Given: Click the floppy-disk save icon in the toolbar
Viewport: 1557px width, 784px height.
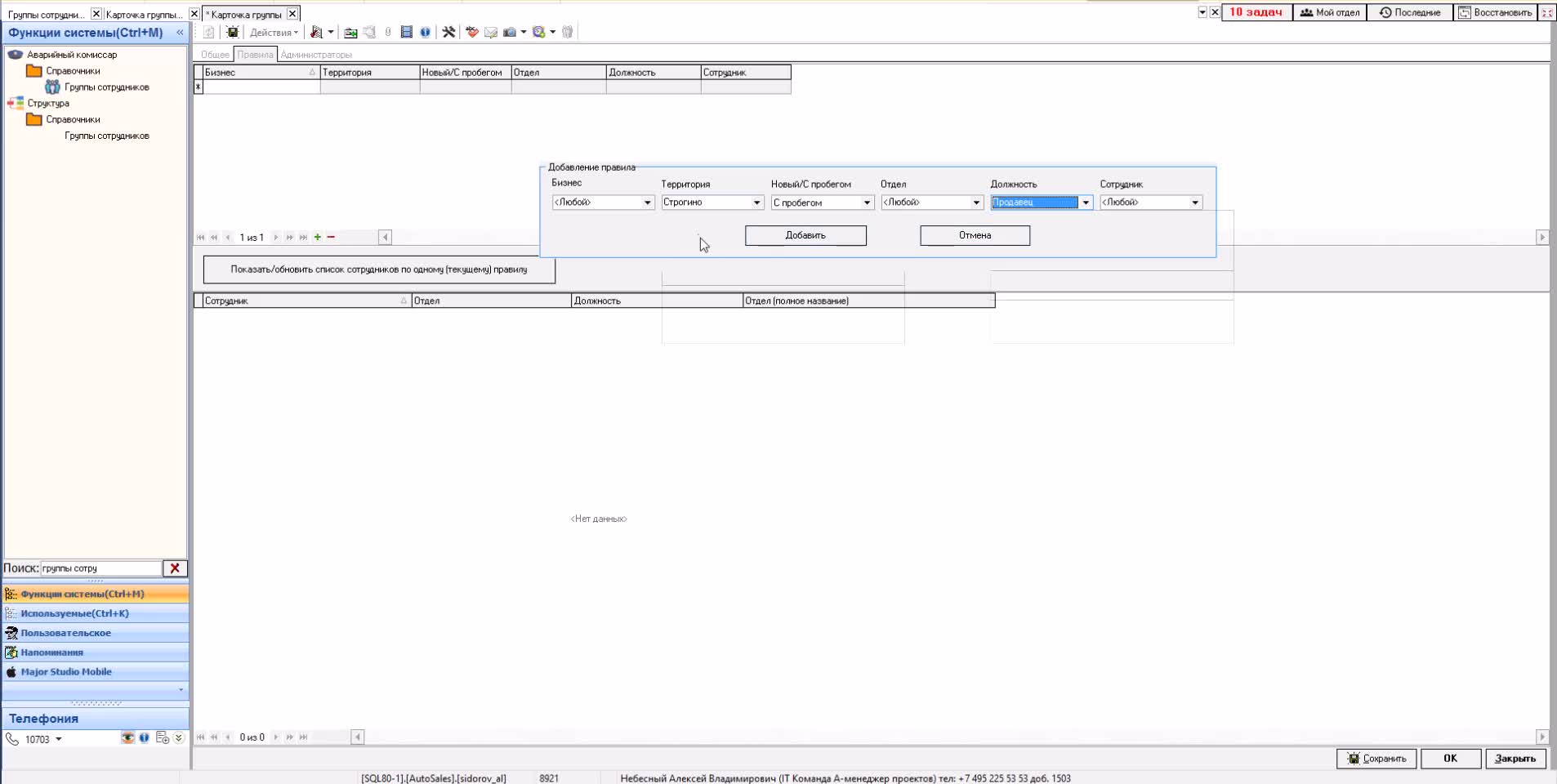Looking at the screenshot, I should [x=233, y=32].
